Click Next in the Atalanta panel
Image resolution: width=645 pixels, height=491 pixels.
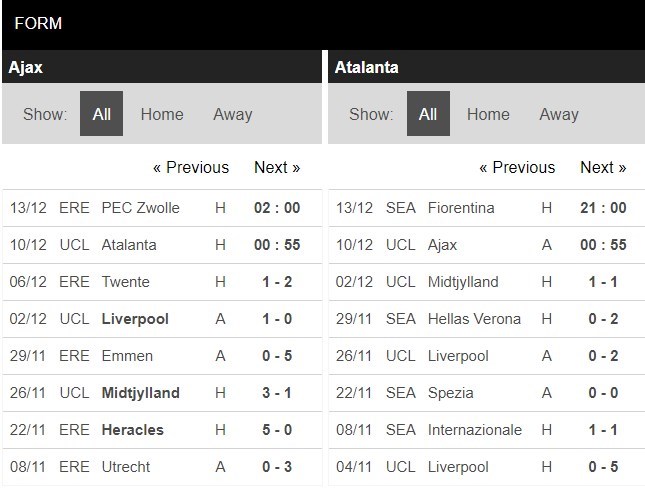[x=603, y=168]
